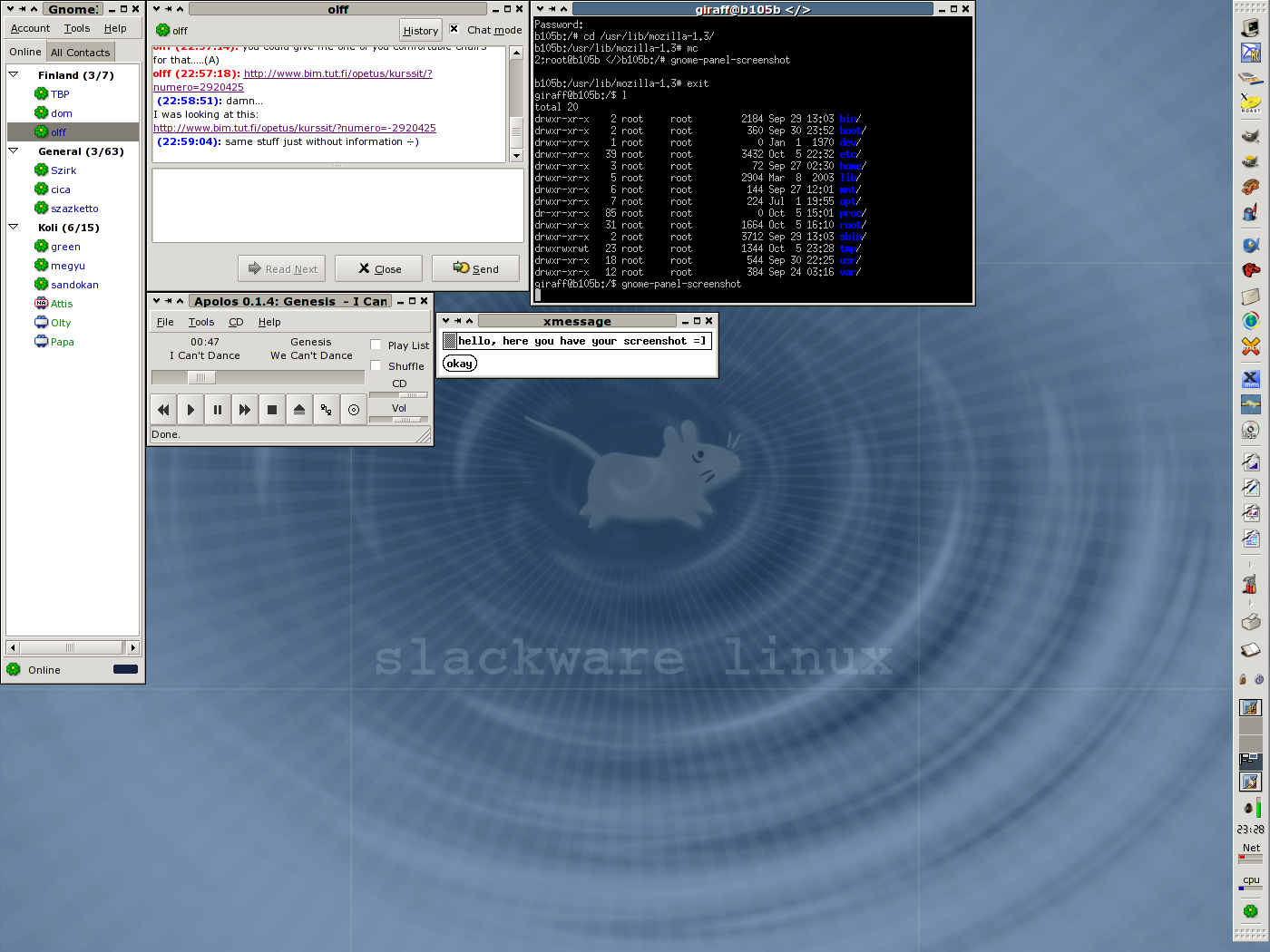Open GIMP from the side panel
1270x952 pixels.
(x=1251, y=136)
